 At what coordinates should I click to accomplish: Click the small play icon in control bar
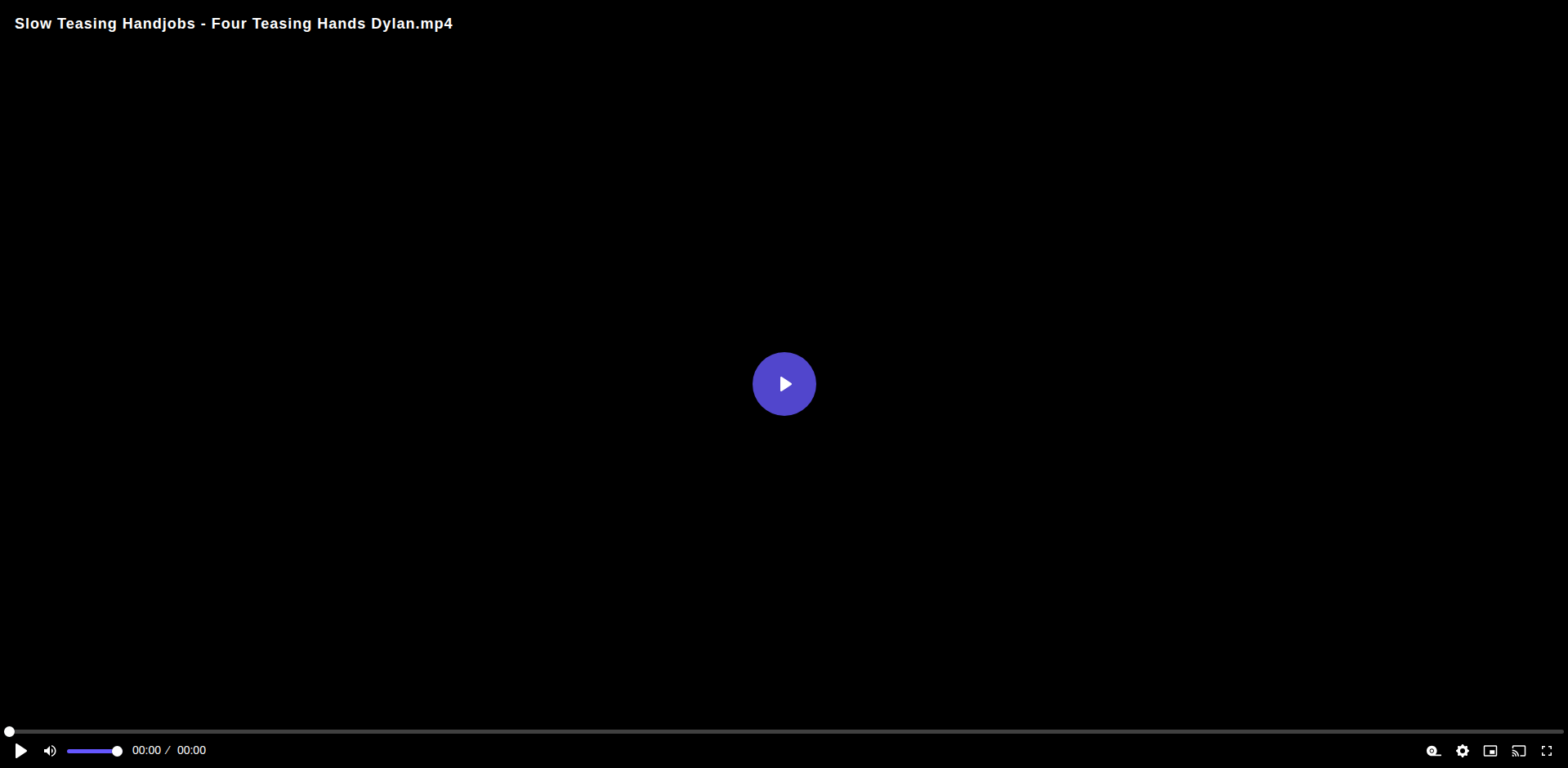pyautogui.click(x=21, y=751)
